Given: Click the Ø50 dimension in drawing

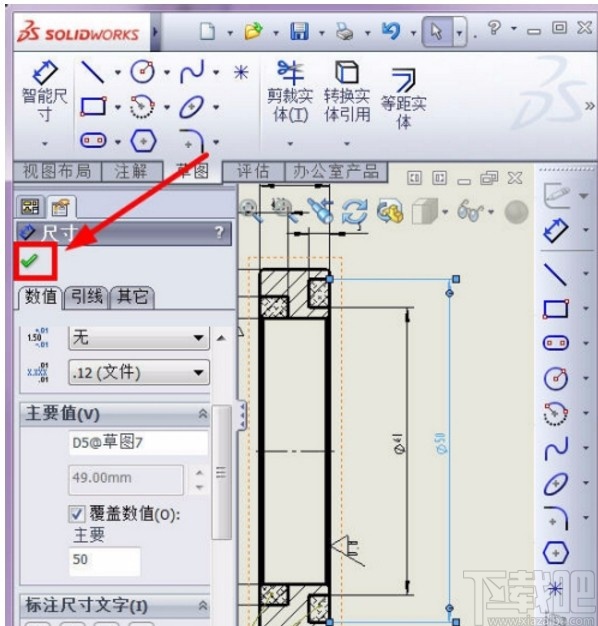Looking at the screenshot, I should [x=441, y=442].
